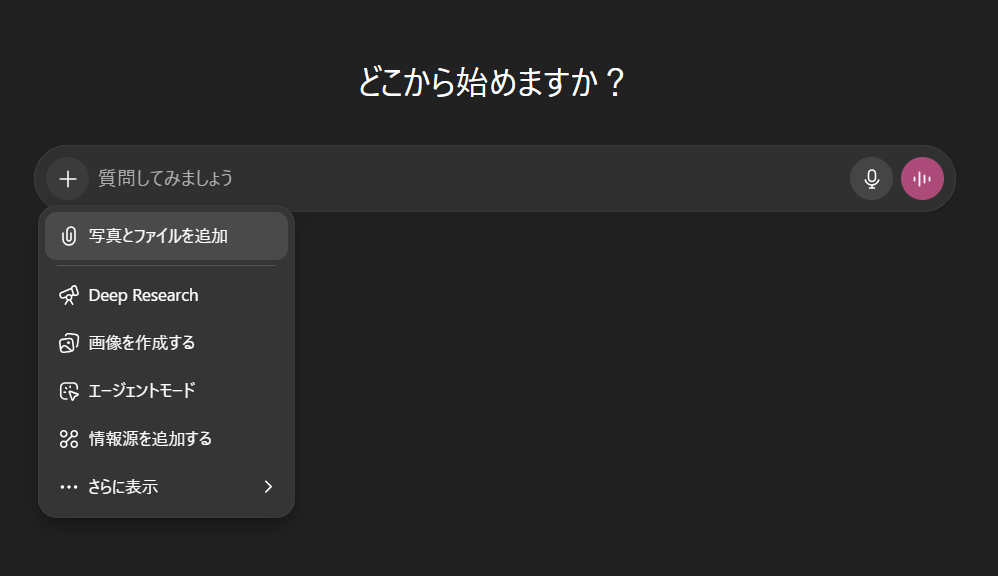The image size is (998, 576).
Task: Click the どこから始めますか？ heading text
Action: [491, 82]
